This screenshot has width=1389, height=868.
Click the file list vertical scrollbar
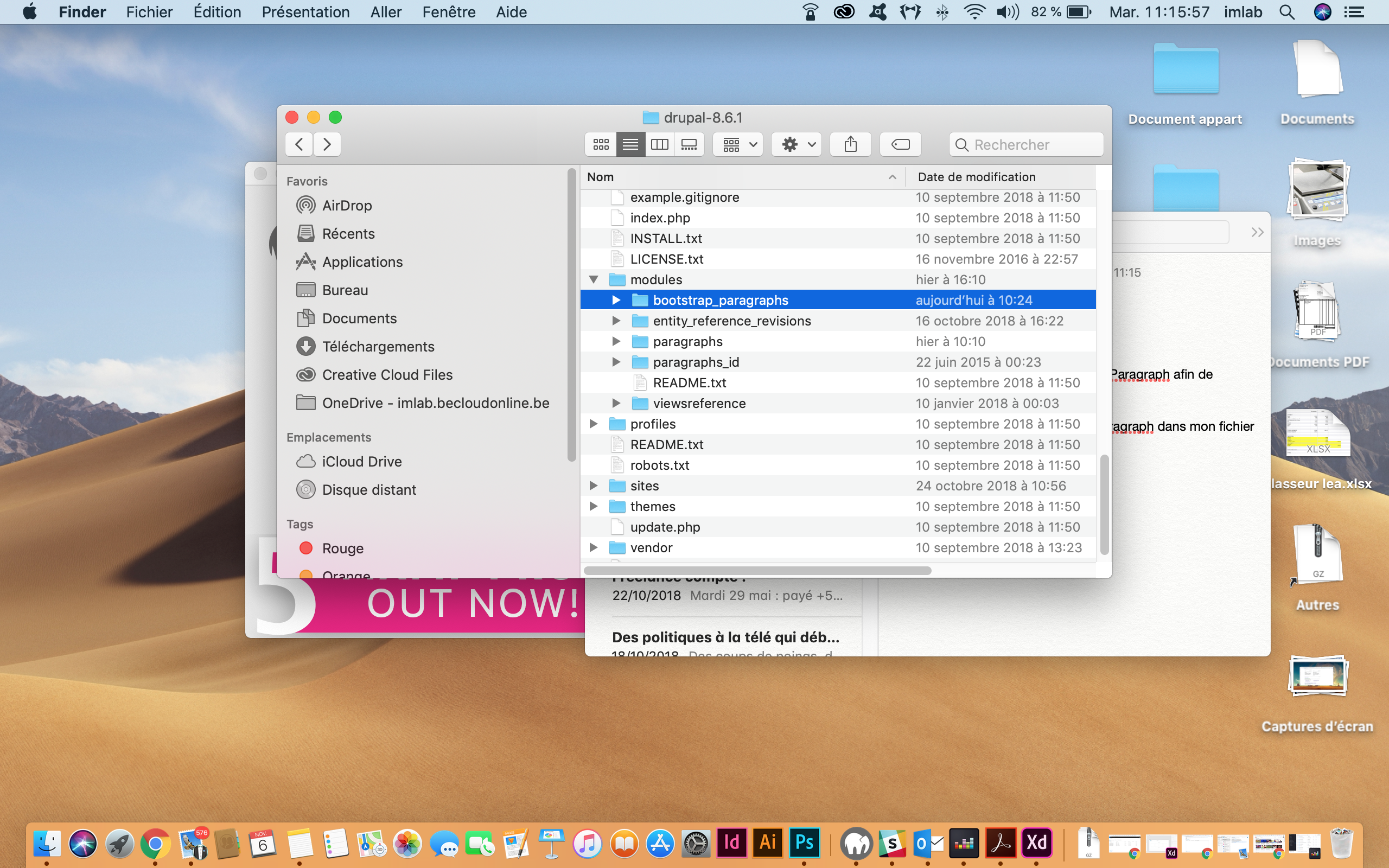[x=1104, y=504]
